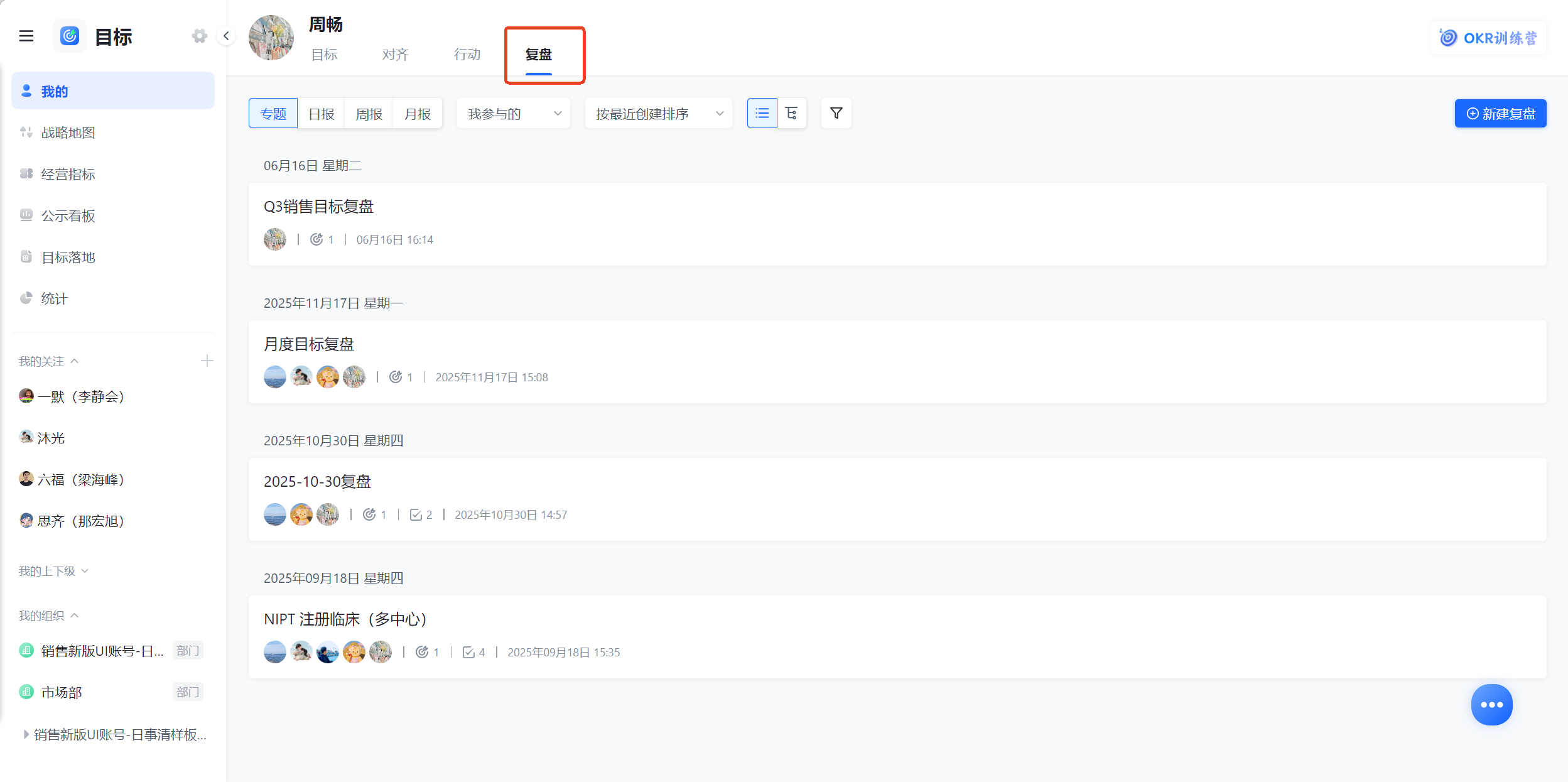The height and width of the screenshot is (782, 1568).
Task: Open the hamburger menu icon
Action: coord(26,36)
